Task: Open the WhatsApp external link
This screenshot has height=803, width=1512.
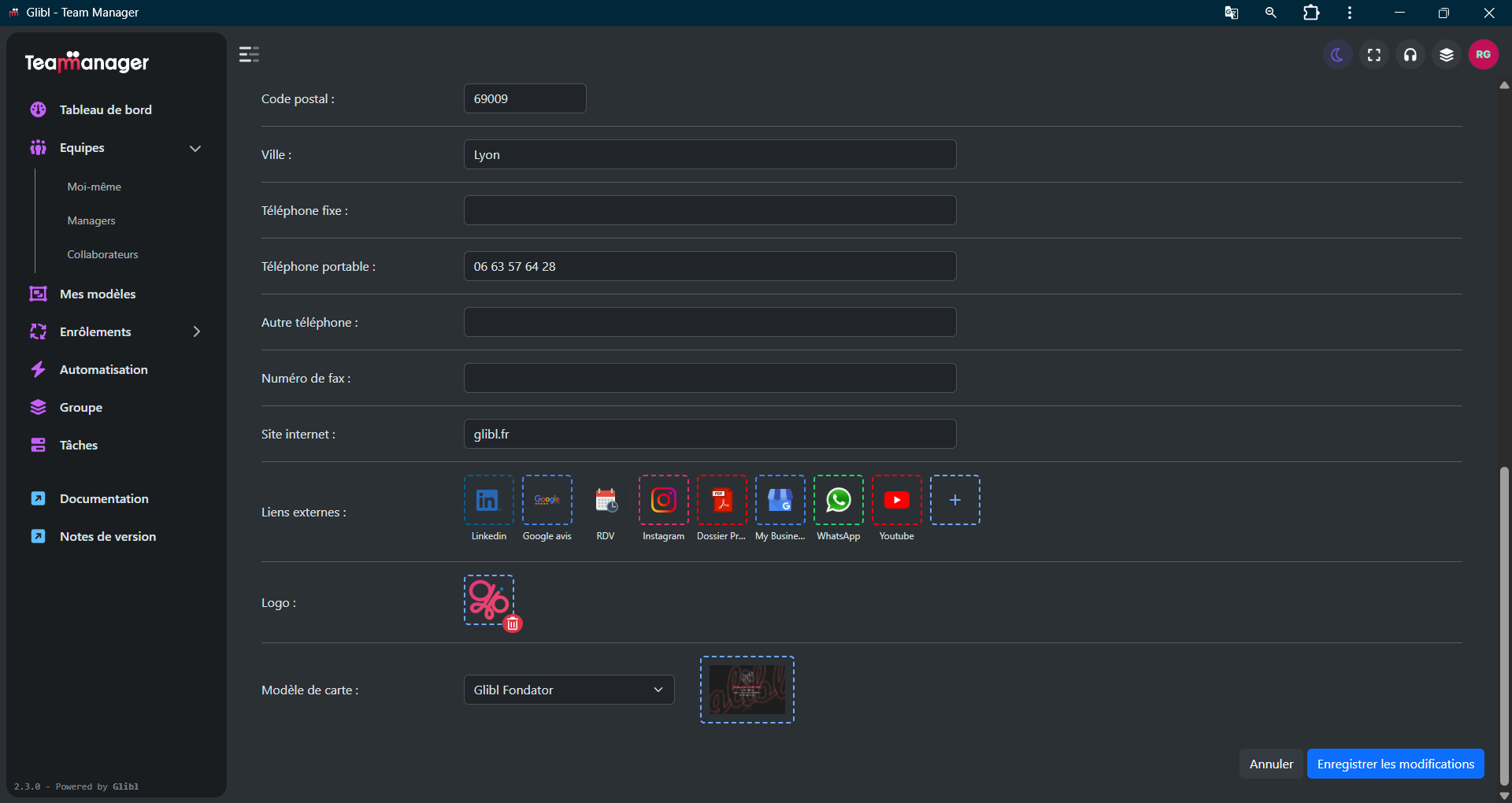Action: (x=838, y=500)
